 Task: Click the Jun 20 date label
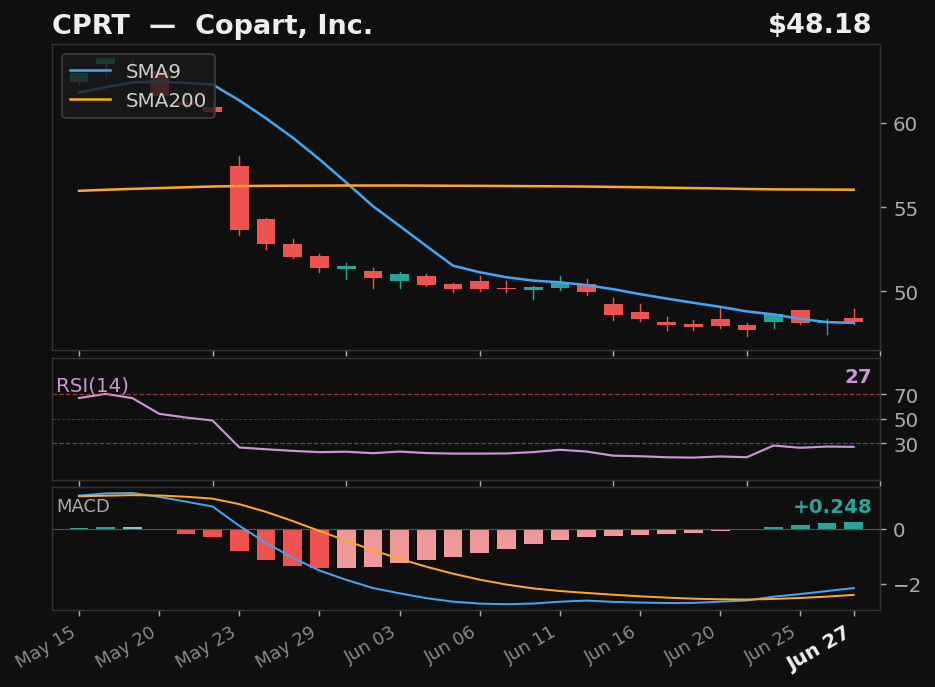[x=690, y=645]
